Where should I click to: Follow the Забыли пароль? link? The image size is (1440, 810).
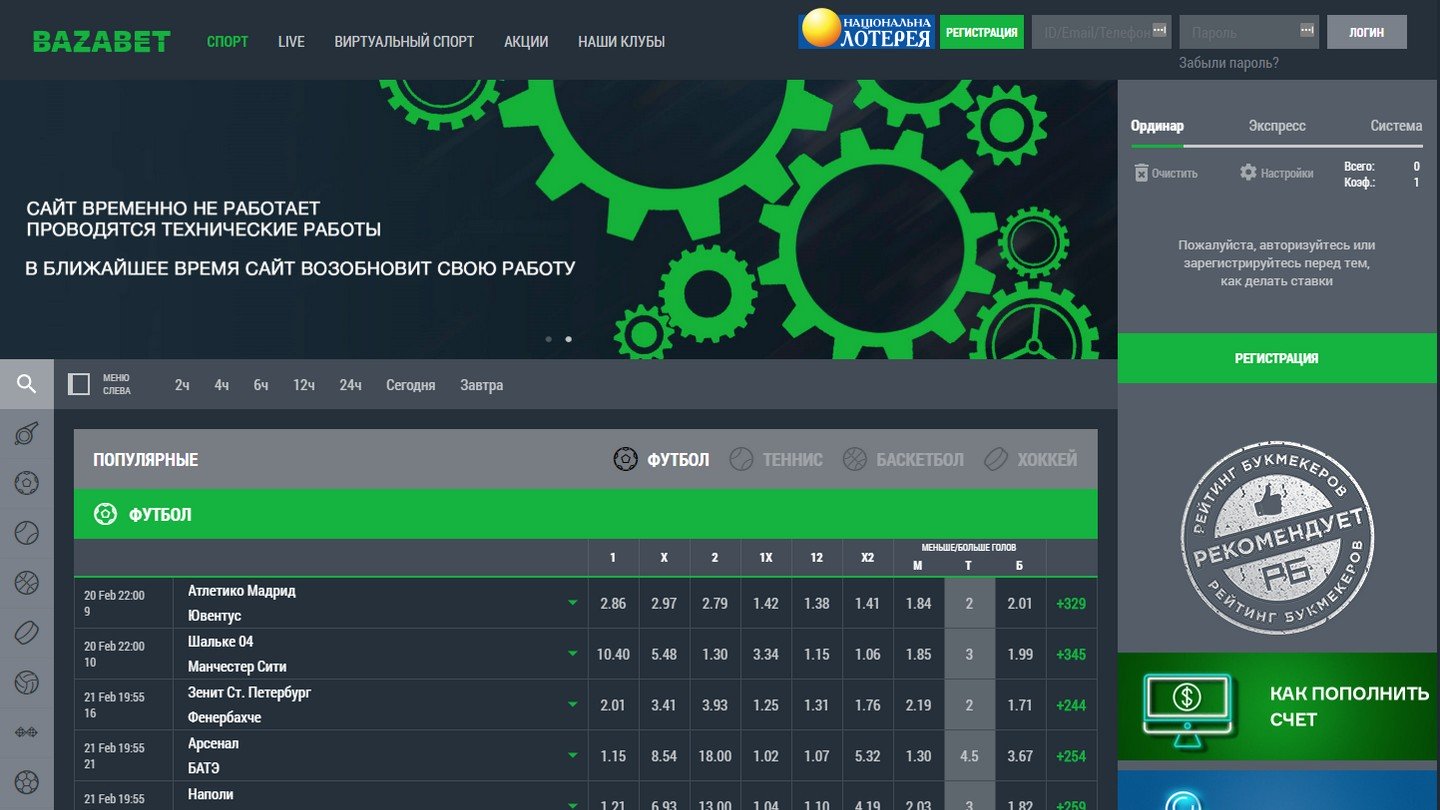click(1229, 63)
